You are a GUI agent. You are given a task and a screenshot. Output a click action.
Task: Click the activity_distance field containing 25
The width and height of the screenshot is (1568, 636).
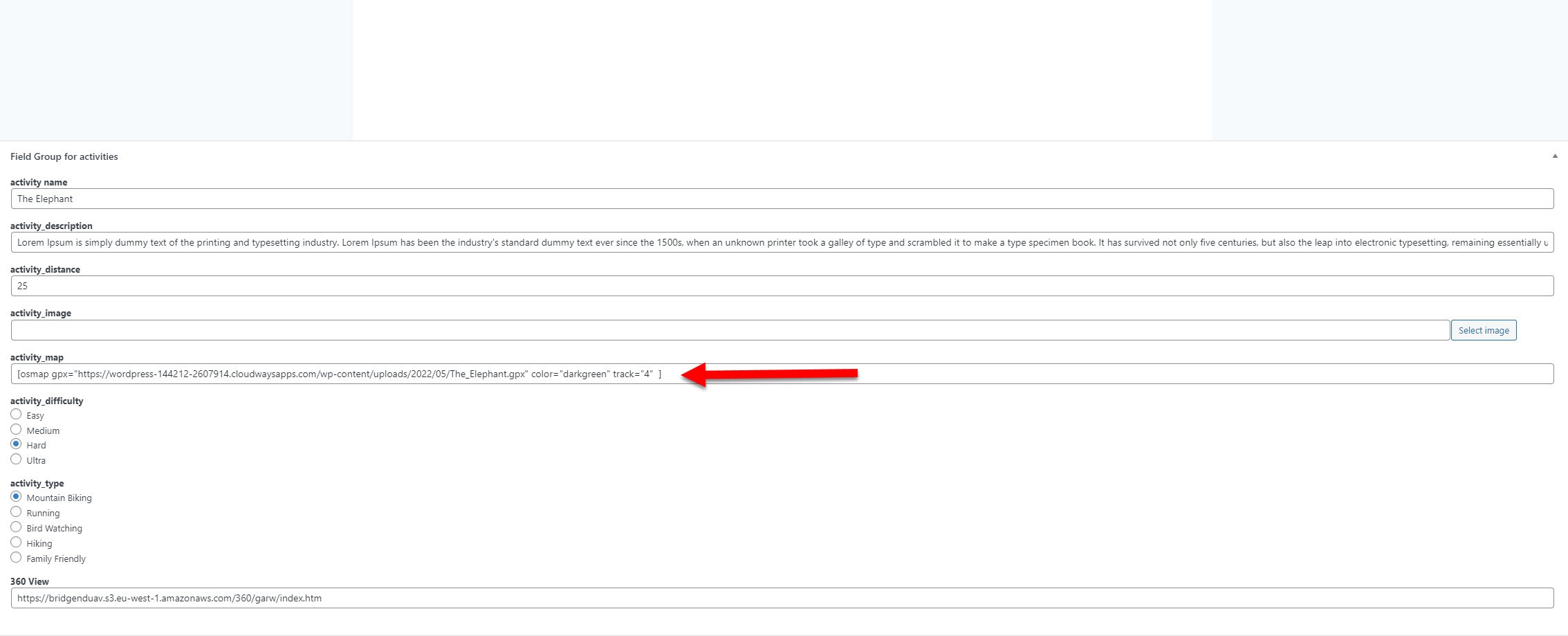pyautogui.click(x=782, y=286)
